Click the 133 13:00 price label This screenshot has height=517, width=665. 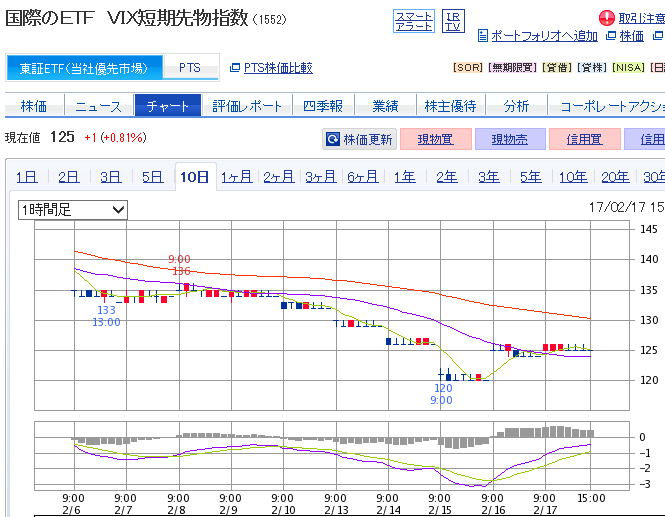click(106, 316)
